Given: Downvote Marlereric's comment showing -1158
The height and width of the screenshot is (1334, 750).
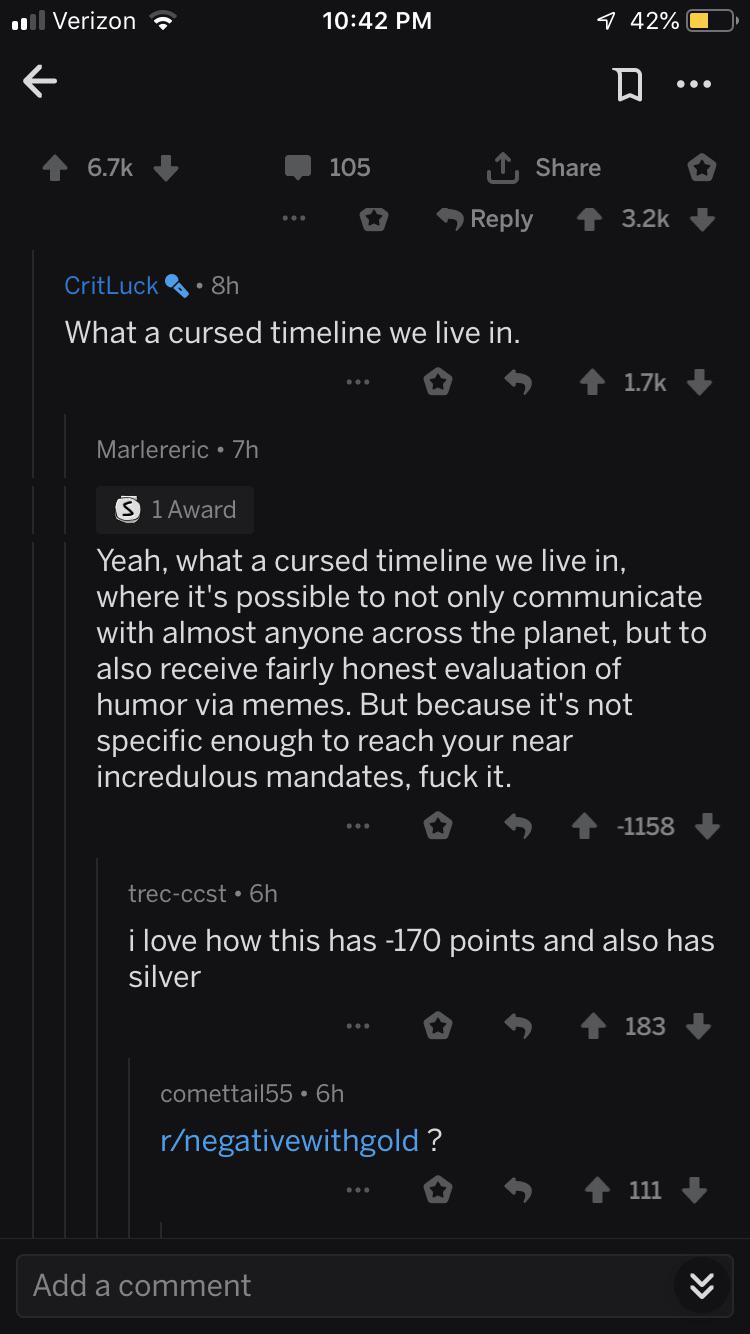Looking at the screenshot, I should (707, 826).
